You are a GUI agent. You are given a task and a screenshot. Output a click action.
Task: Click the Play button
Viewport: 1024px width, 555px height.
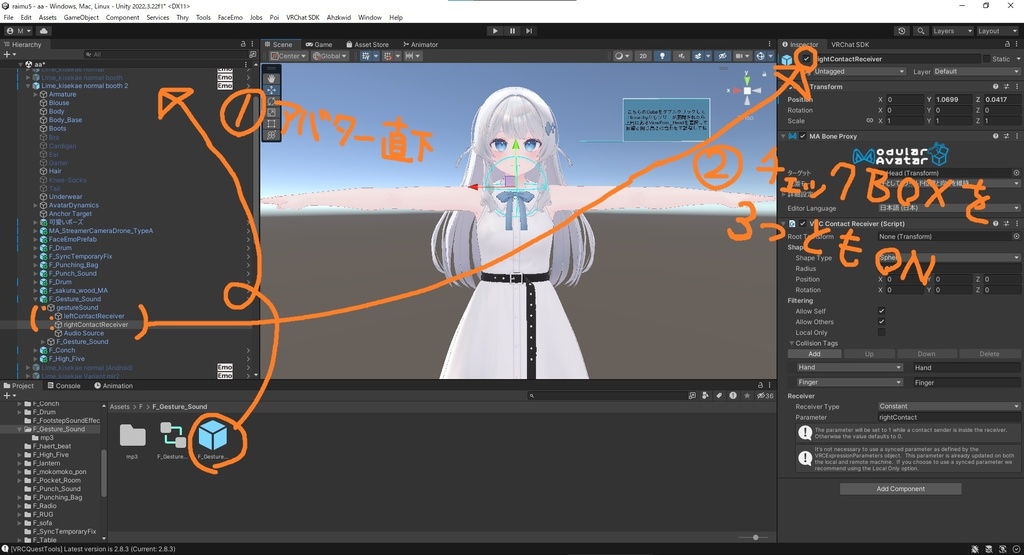pos(495,31)
